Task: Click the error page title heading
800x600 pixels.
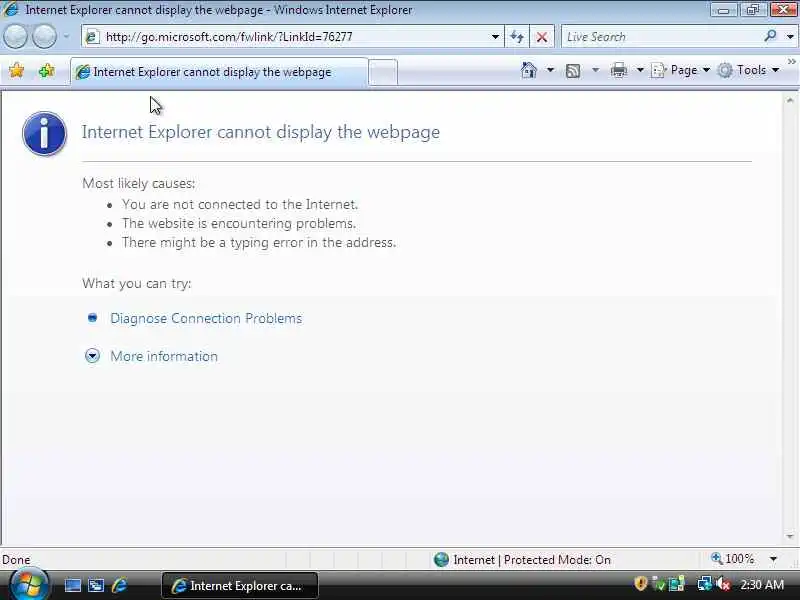Action: pyautogui.click(x=261, y=132)
